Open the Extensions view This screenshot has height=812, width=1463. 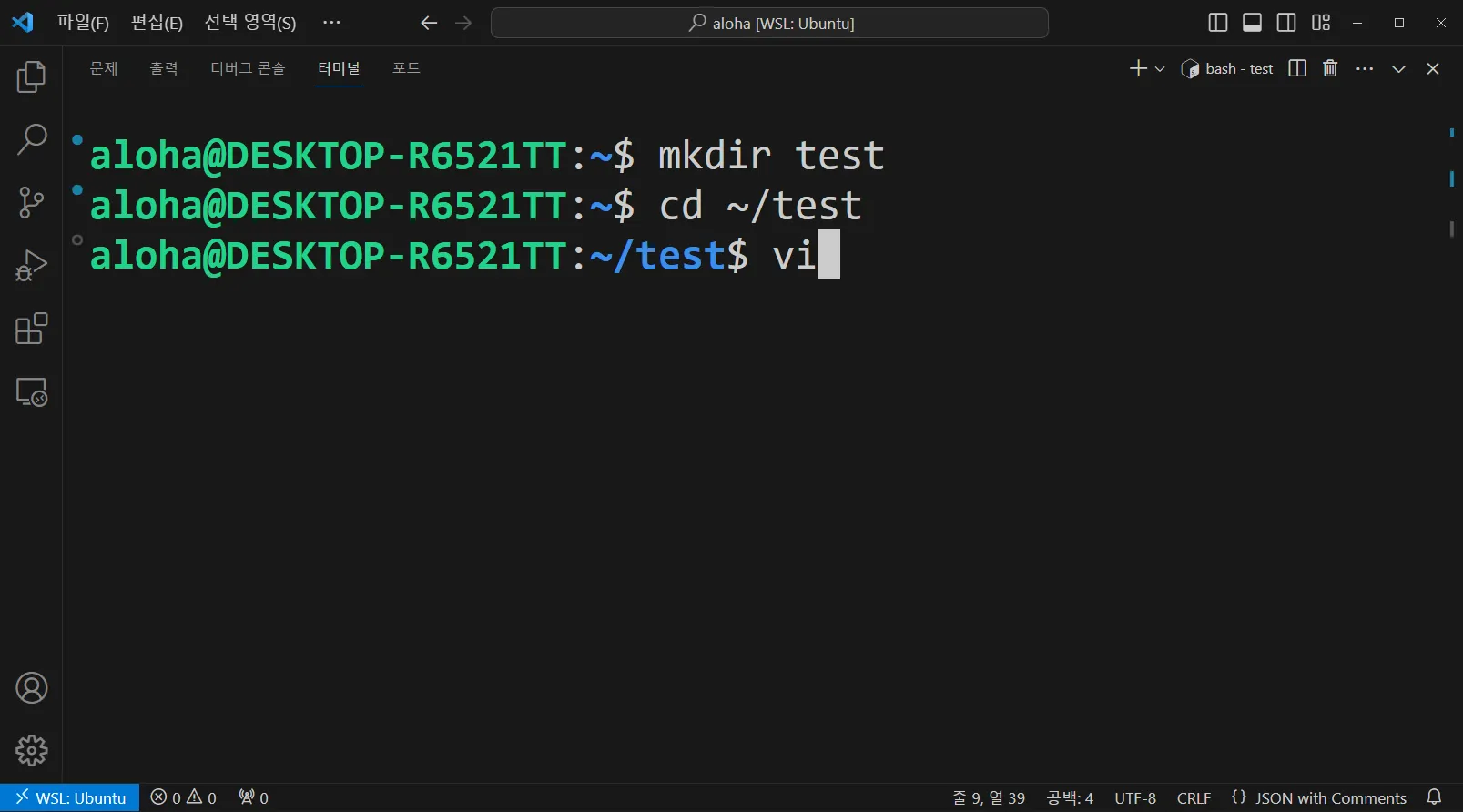[x=31, y=329]
